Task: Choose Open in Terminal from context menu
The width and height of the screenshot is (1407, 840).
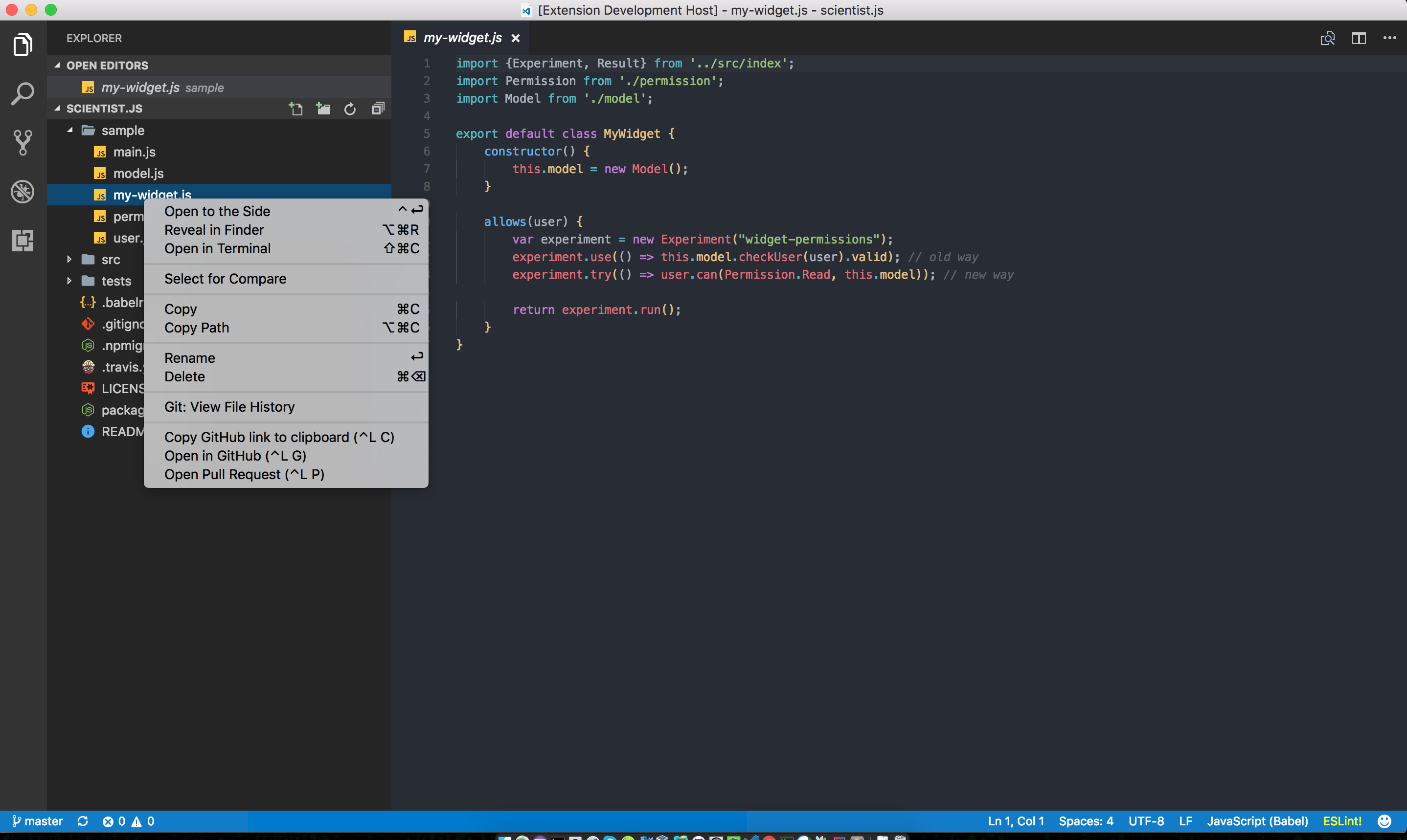Action: click(217, 248)
